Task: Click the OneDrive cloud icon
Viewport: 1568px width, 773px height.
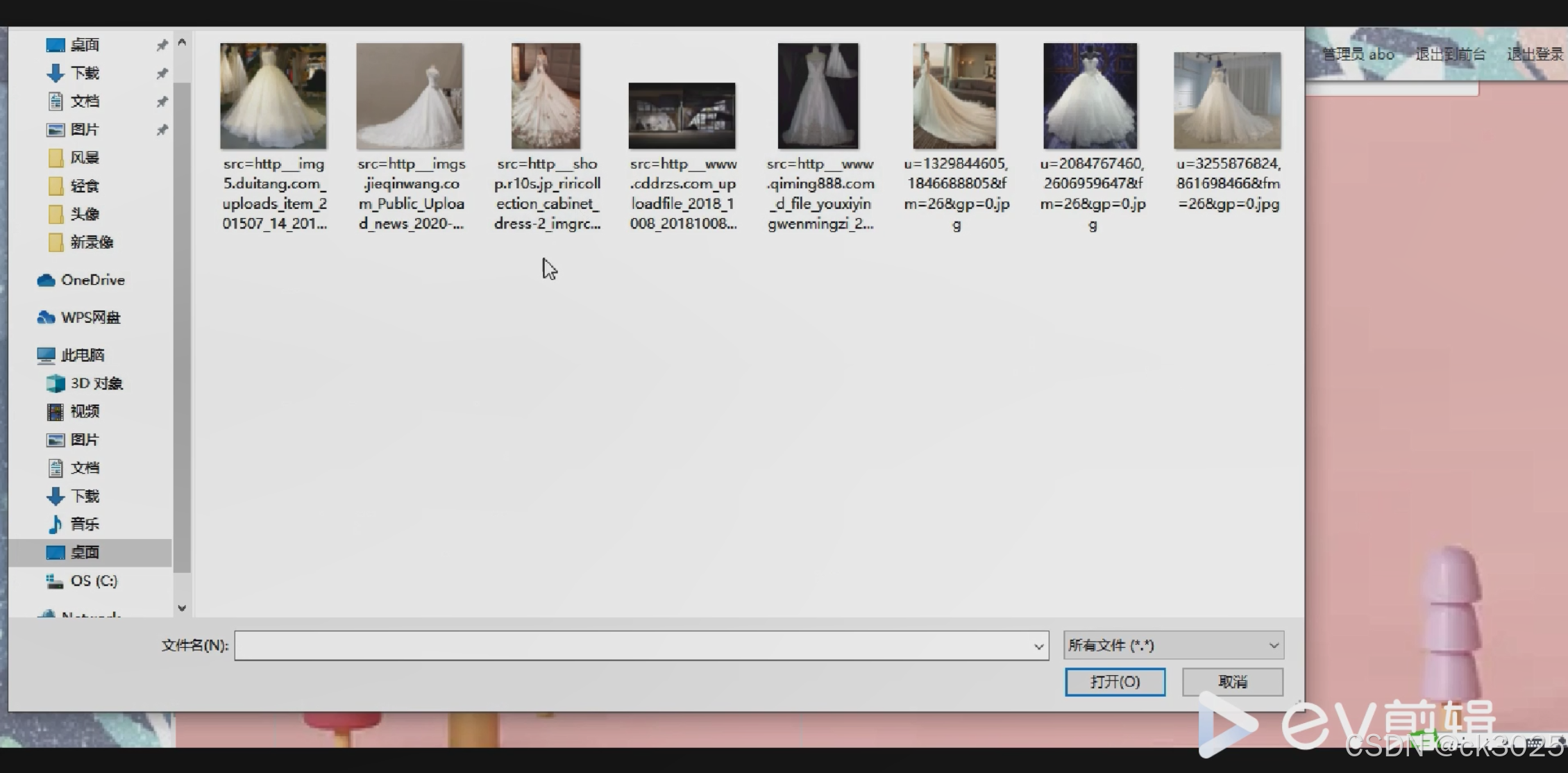Action: click(x=46, y=280)
